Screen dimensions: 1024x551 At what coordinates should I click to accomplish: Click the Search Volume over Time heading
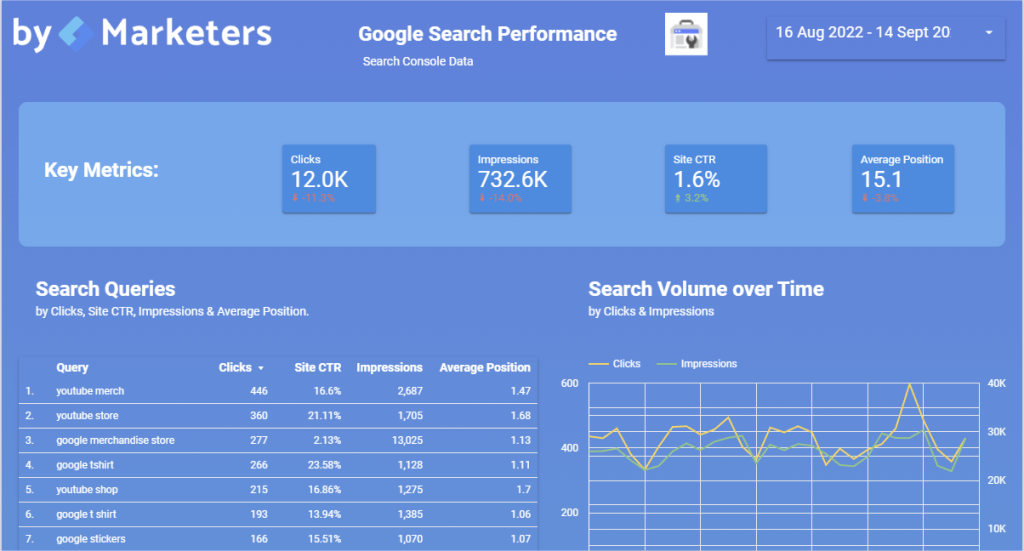point(706,289)
